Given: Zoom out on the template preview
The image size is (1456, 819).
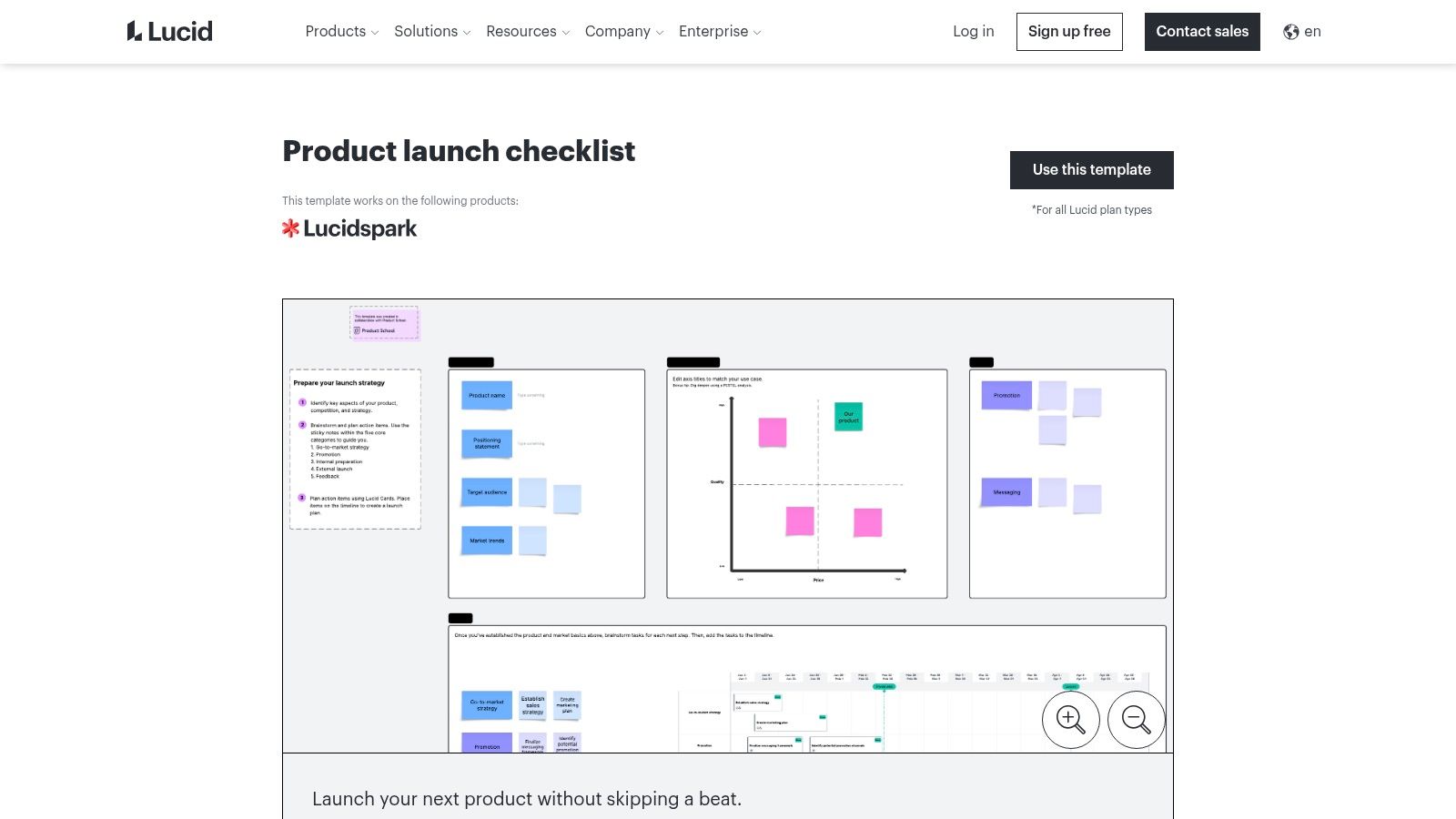Looking at the screenshot, I should 1137,719.
